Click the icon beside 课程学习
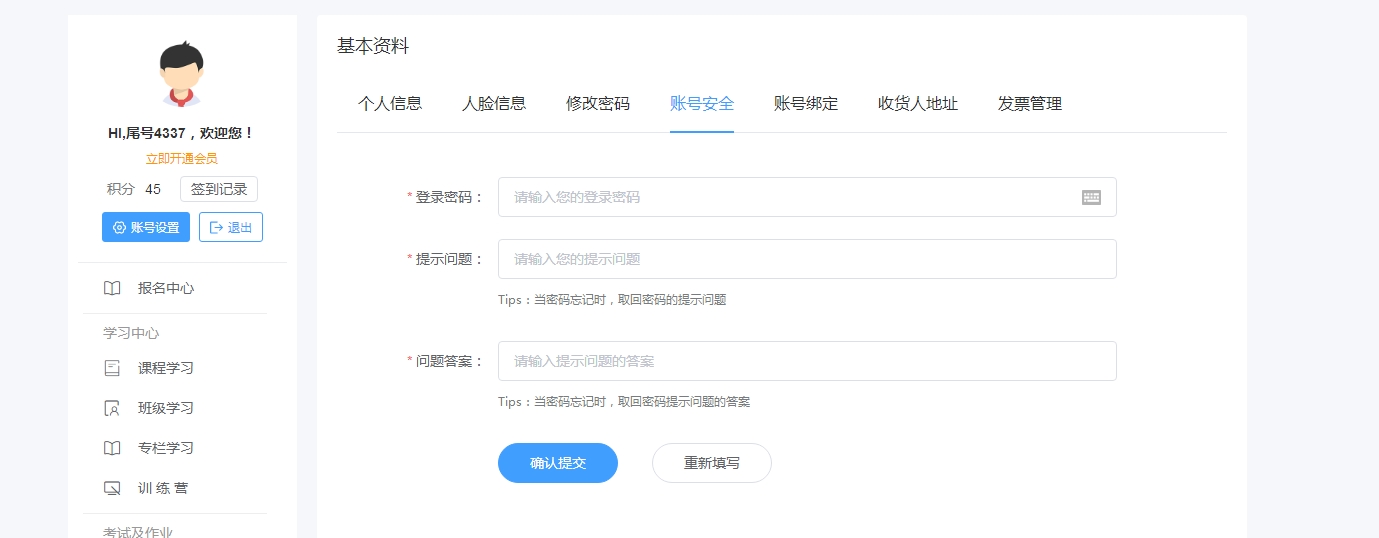The width and height of the screenshot is (1379, 538). pos(112,368)
